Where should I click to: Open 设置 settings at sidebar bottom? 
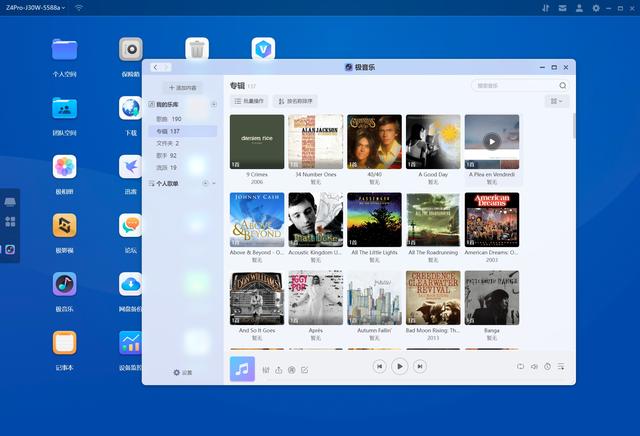[182, 372]
